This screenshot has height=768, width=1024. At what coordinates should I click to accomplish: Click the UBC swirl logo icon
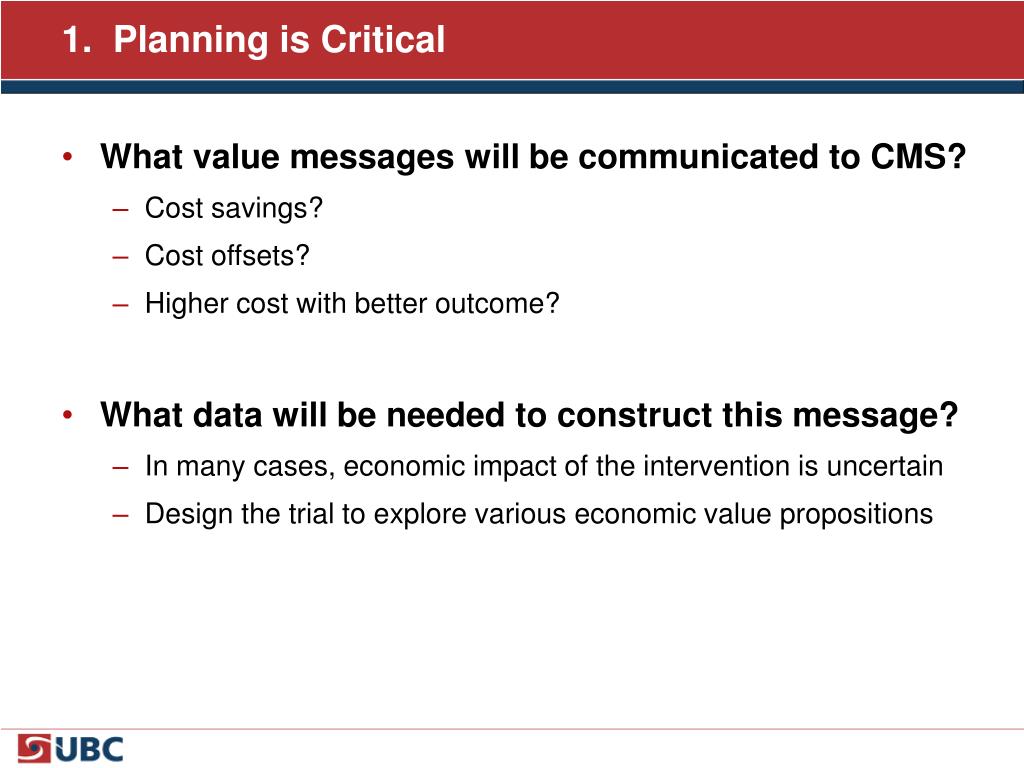tap(34, 748)
